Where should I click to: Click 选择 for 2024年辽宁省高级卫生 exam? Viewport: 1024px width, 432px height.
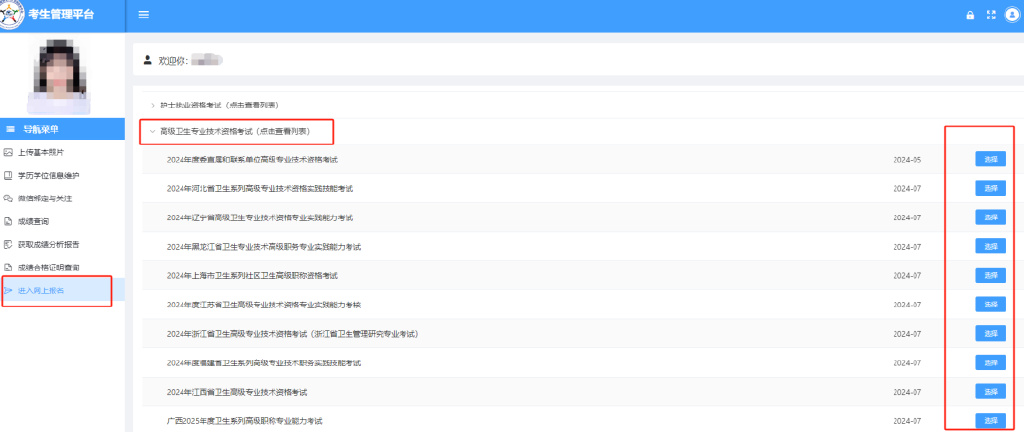click(x=990, y=217)
